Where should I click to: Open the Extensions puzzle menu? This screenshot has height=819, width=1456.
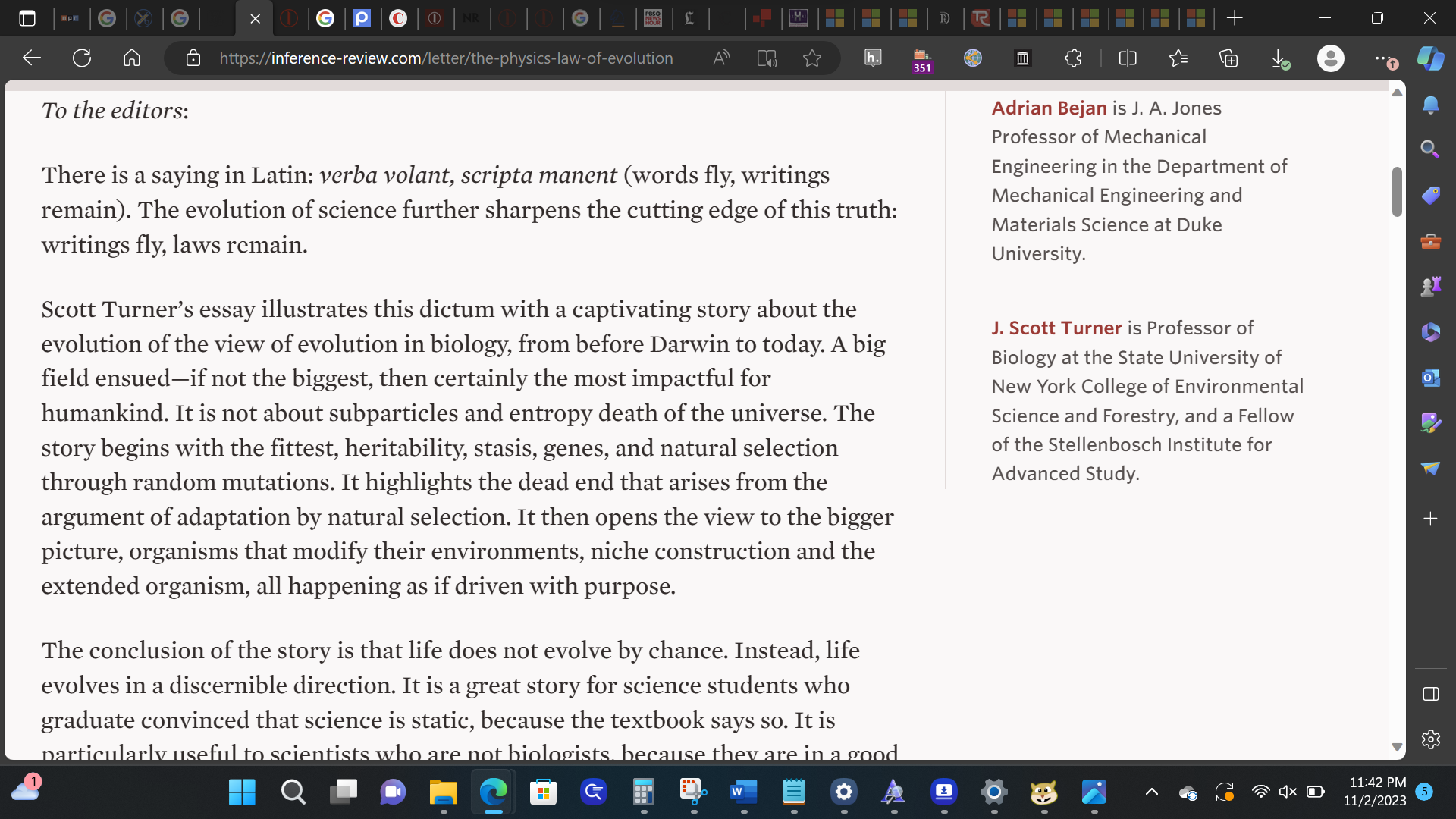pyautogui.click(x=1073, y=58)
